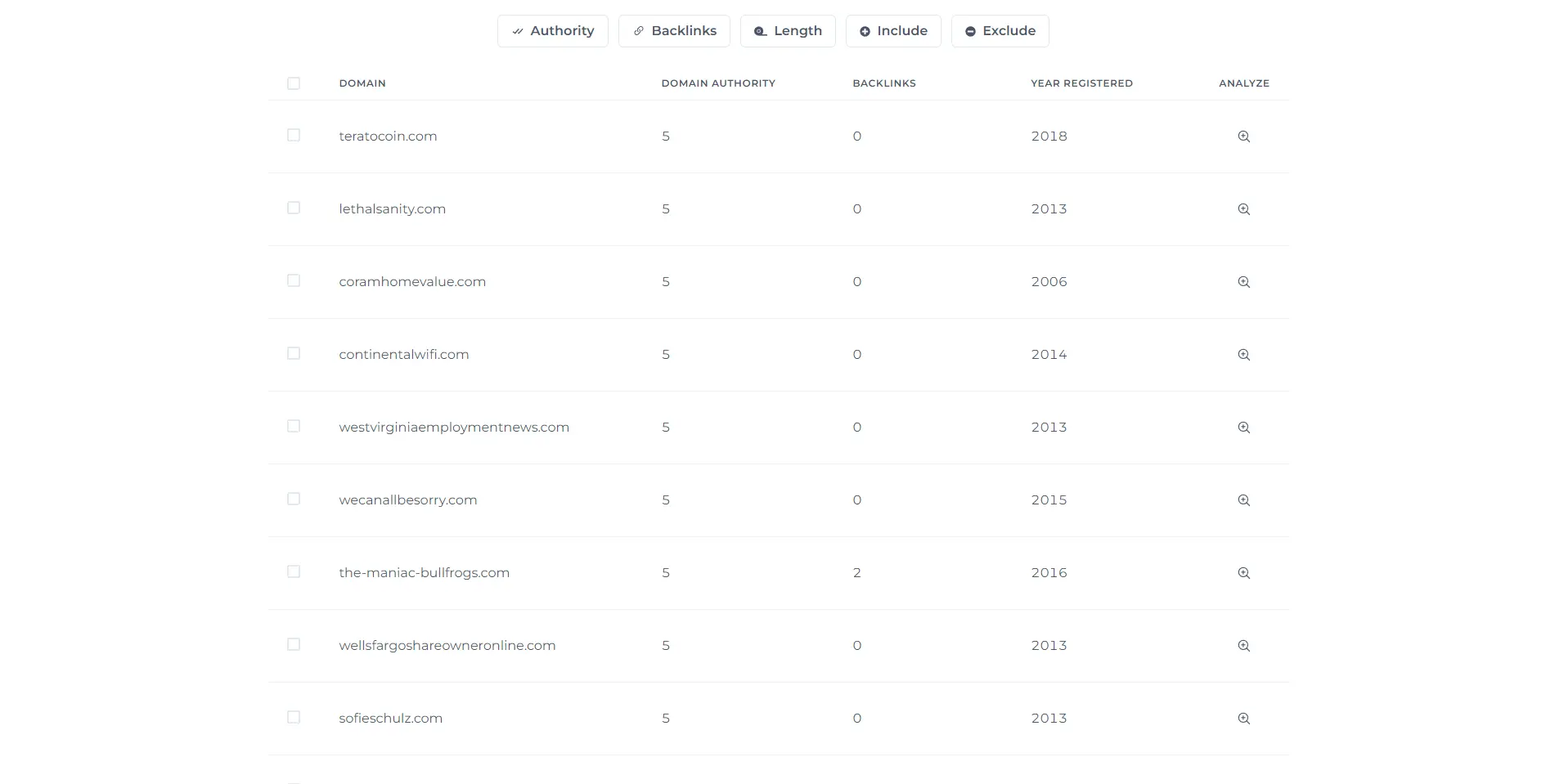Open the Backlinks filter
Image resolution: width=1555 pixels, height=784 pixels.
[674, 31]
